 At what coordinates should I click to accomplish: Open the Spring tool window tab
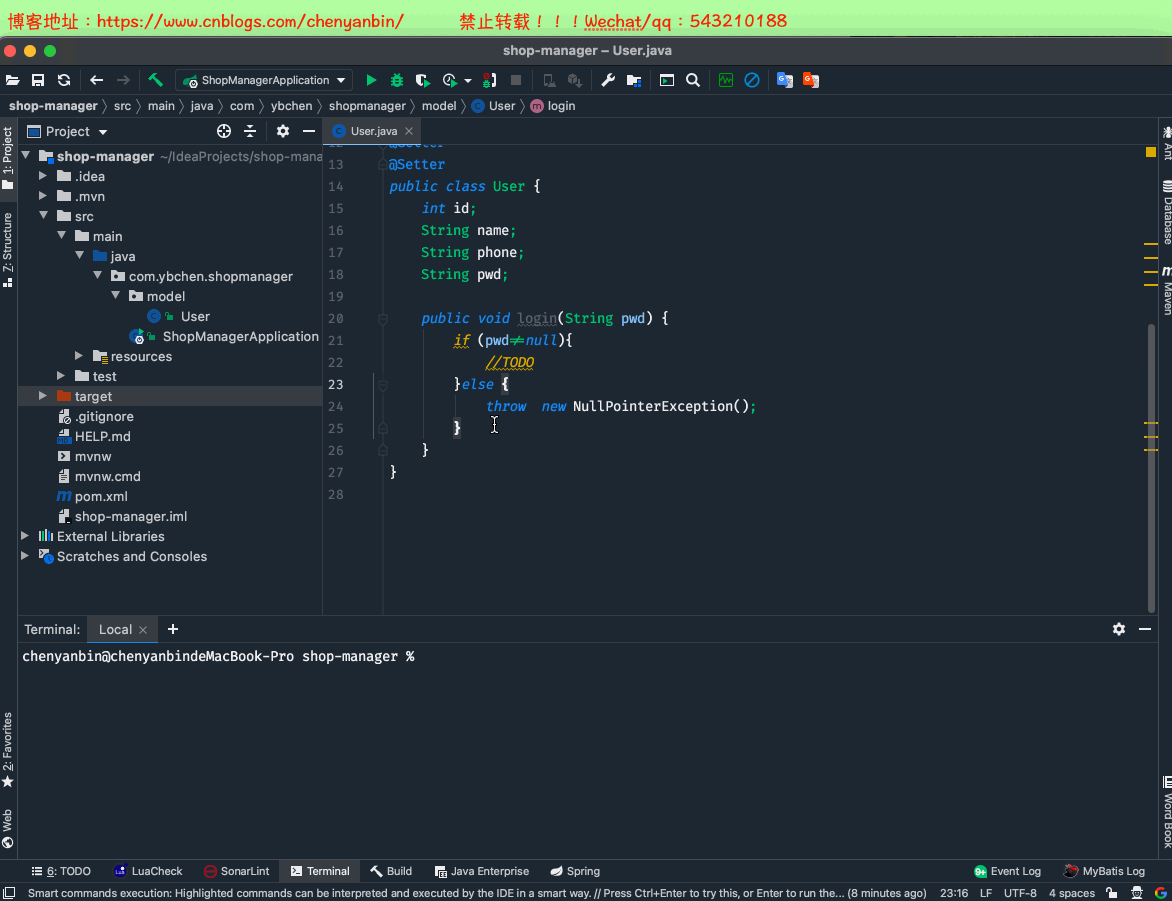(x=576, y=871)
